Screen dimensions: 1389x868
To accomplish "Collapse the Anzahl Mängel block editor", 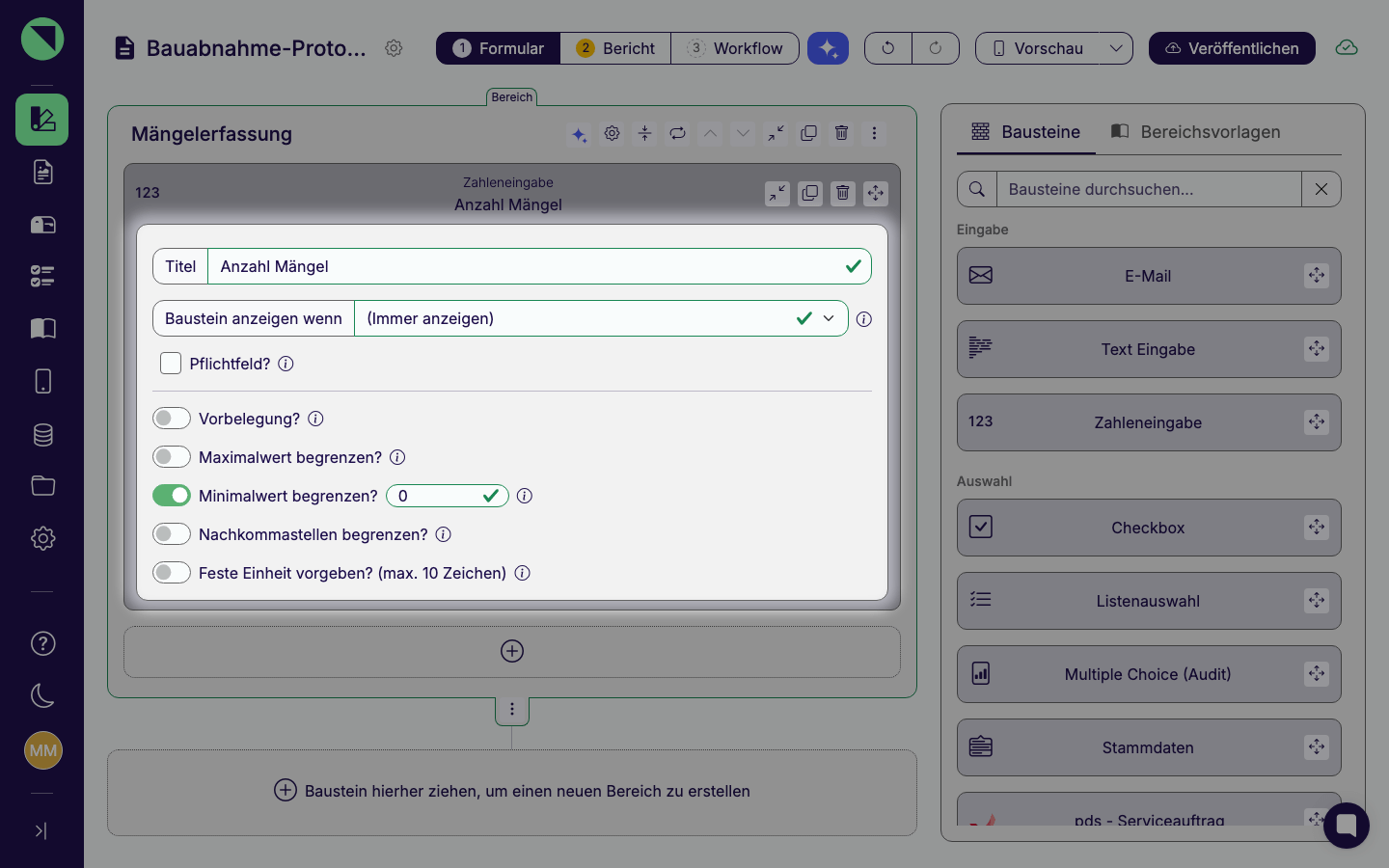I will [776, 193].
